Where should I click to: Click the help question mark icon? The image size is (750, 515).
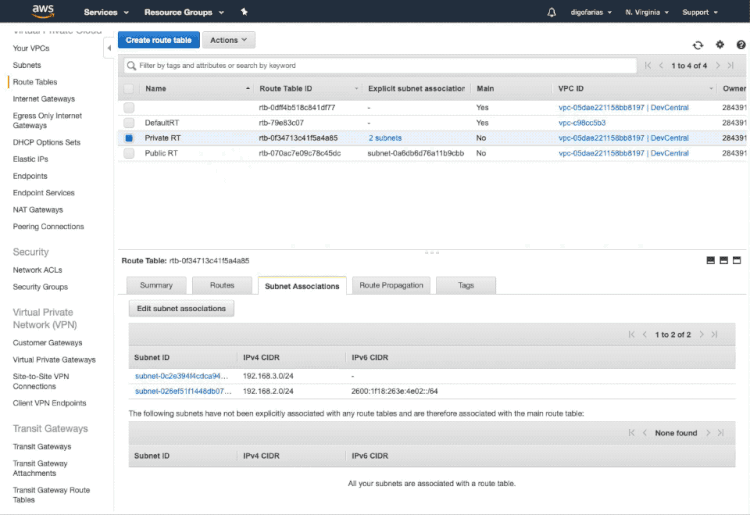click(740, 45)
